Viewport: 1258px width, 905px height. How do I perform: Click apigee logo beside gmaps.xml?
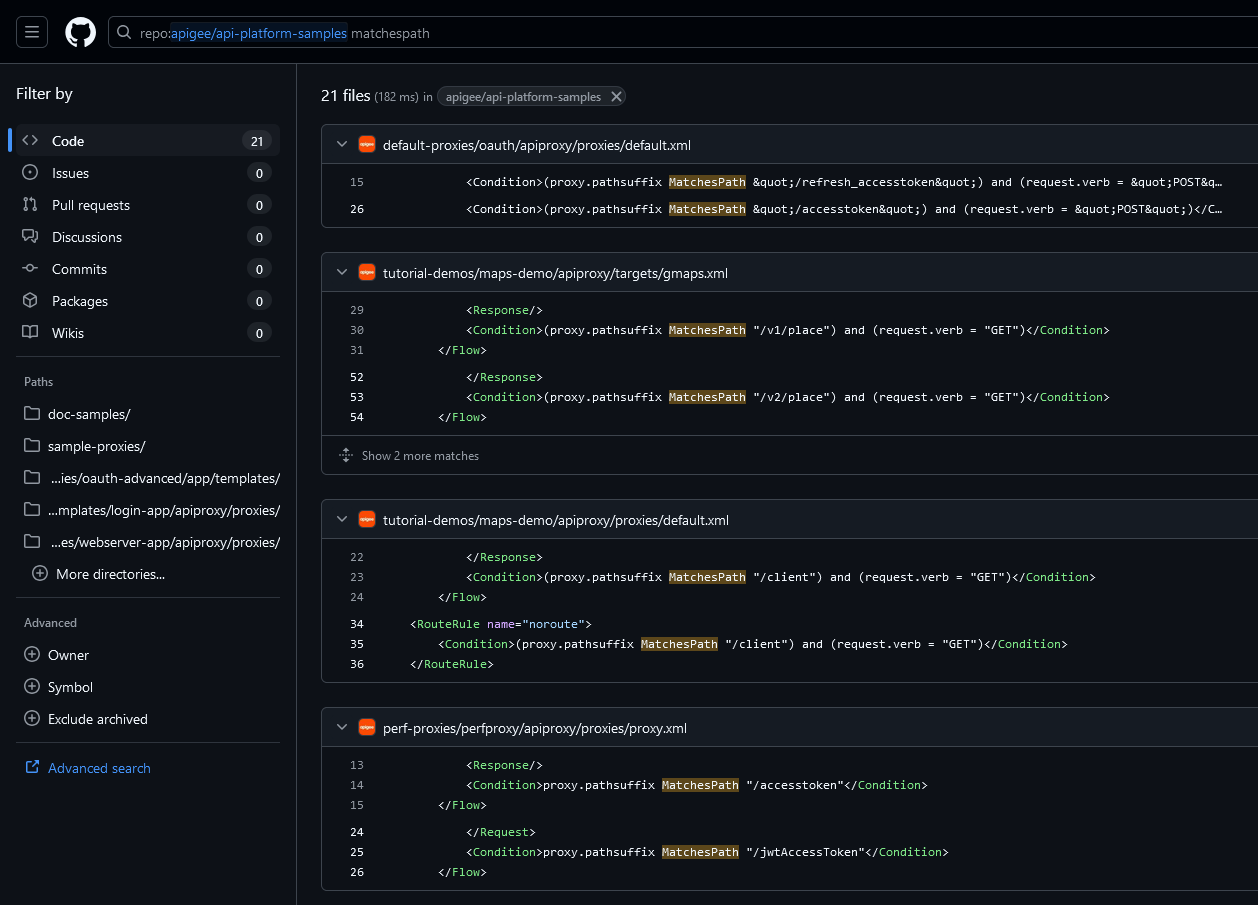tap(367, 273)
